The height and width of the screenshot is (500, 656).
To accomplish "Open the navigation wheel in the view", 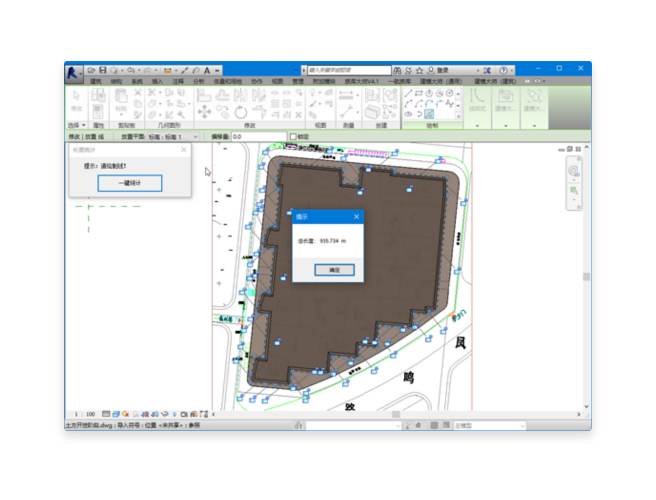I will click(574, 171).
